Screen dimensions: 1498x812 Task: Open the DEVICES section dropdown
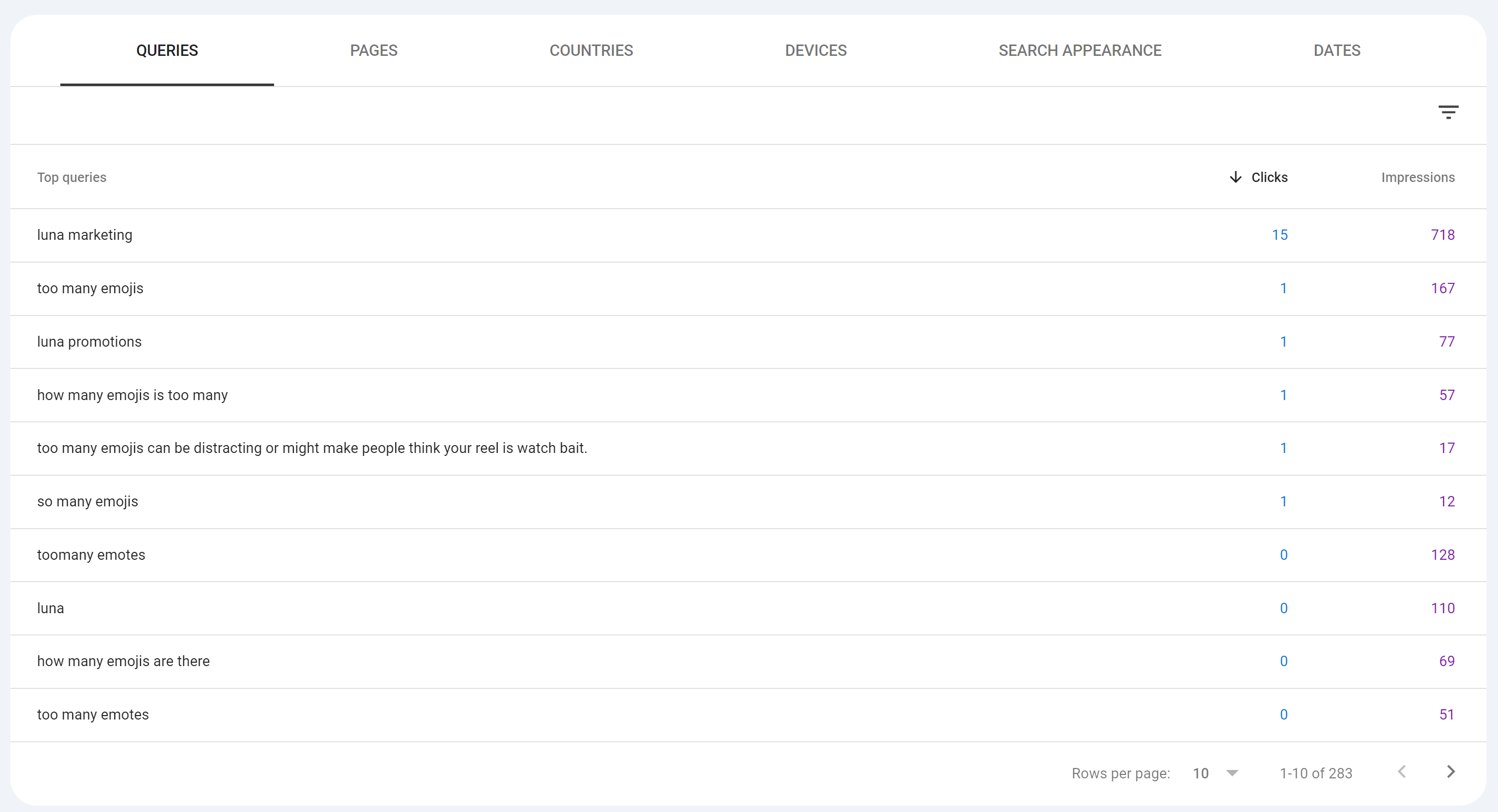click(x=815, y=50)
